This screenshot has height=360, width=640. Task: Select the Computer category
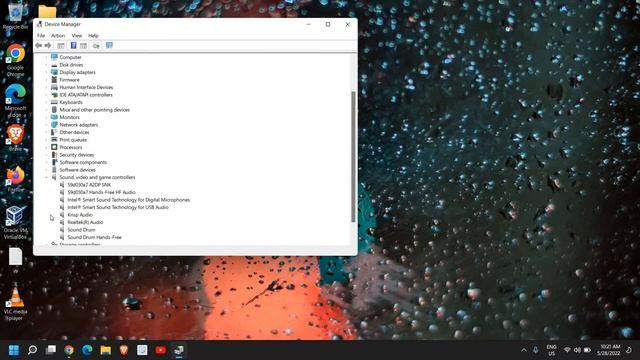70,57
